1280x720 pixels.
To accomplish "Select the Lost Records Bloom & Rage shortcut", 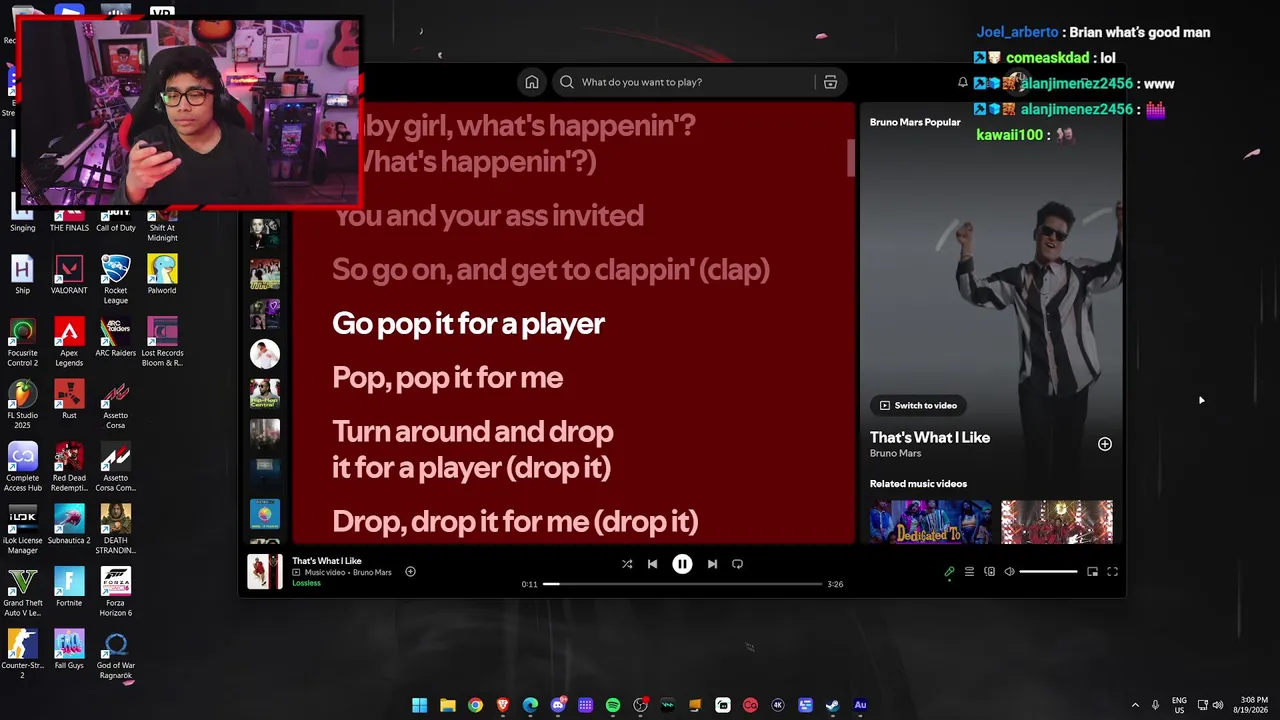I will [162, 342].
